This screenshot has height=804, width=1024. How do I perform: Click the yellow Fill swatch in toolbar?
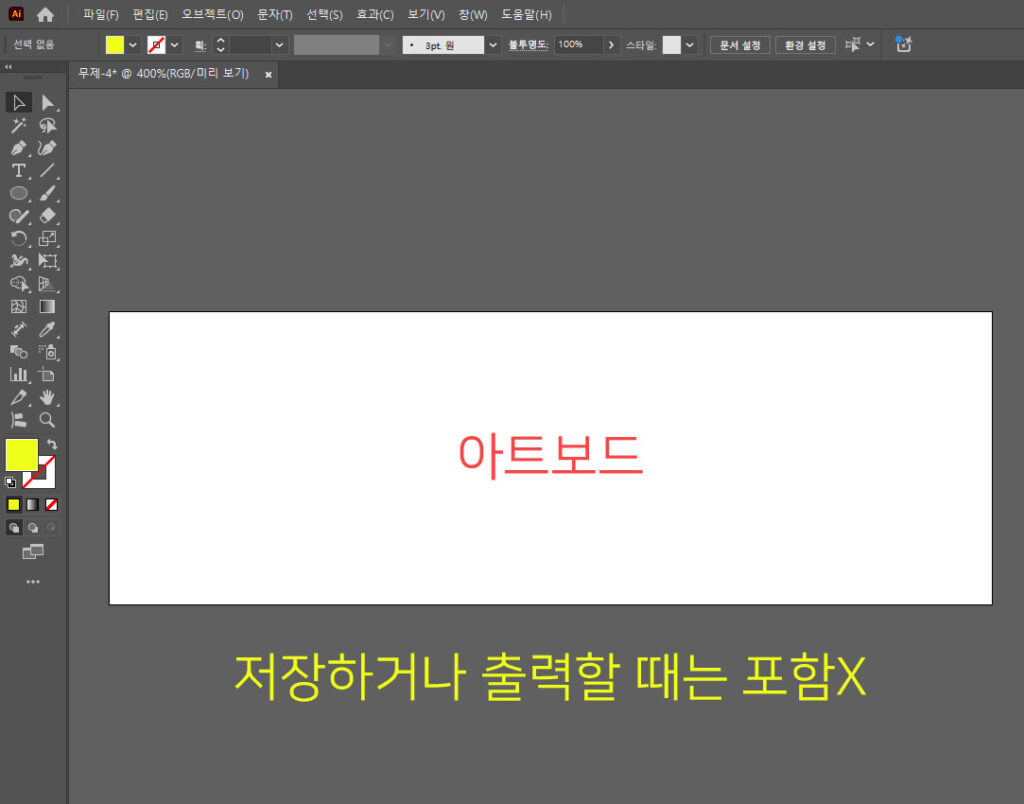[22, 455]
